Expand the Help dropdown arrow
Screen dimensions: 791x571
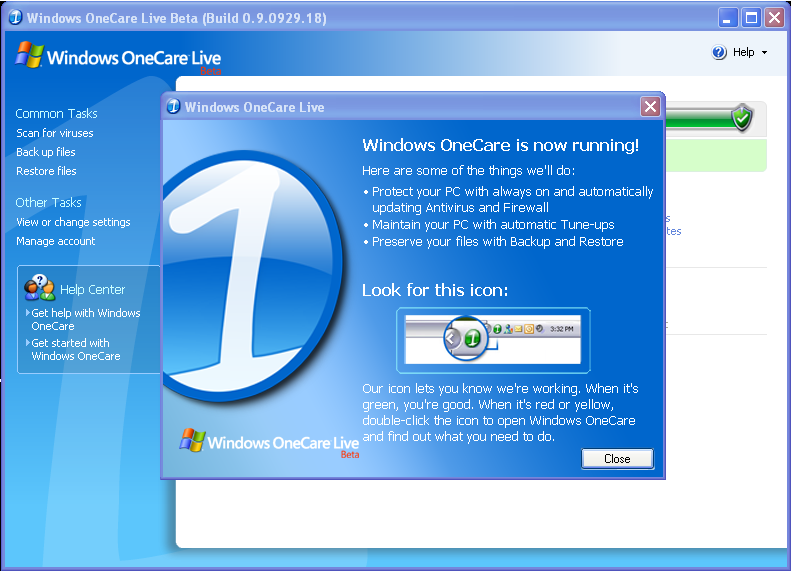click(x=764, y=52)
